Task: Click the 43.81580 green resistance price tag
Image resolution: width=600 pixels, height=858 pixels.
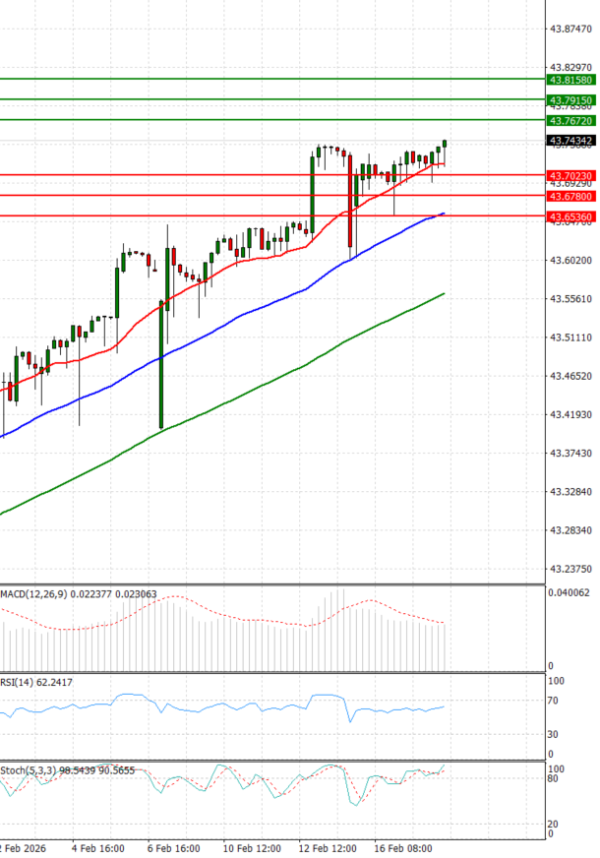Action: point(572,79)
